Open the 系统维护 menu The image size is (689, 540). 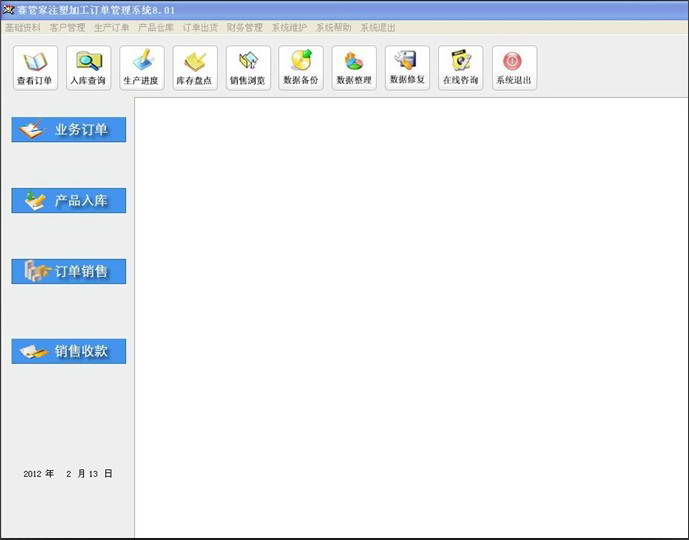pyautogui.click(x=289, y=28)
